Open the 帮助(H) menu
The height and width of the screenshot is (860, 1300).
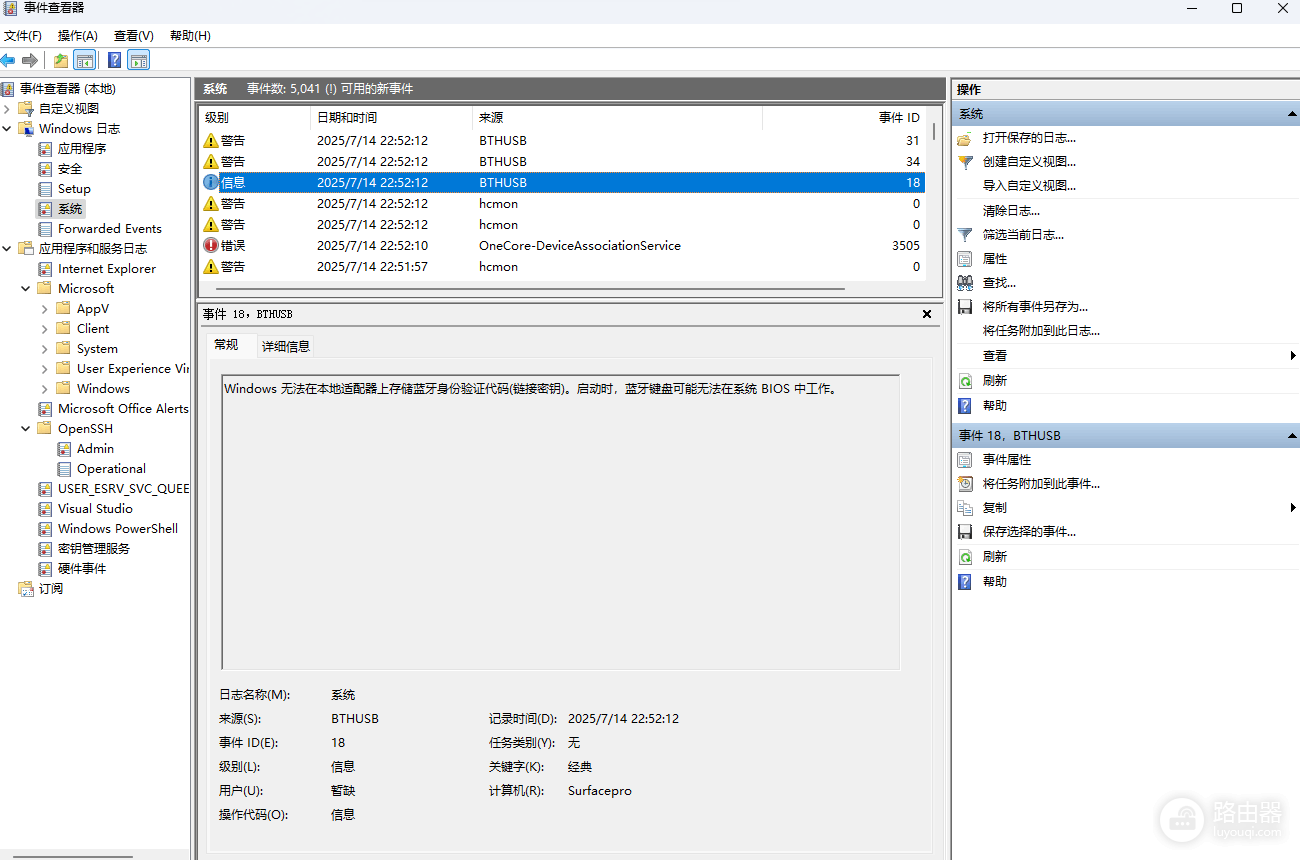click(190, 36)
